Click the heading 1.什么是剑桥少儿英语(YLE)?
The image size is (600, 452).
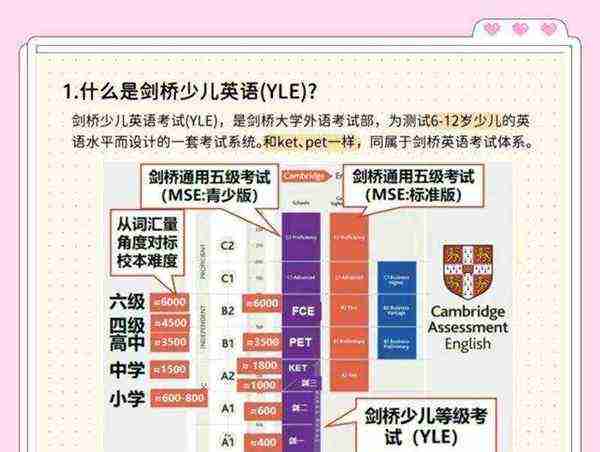(x=190, y=91)
